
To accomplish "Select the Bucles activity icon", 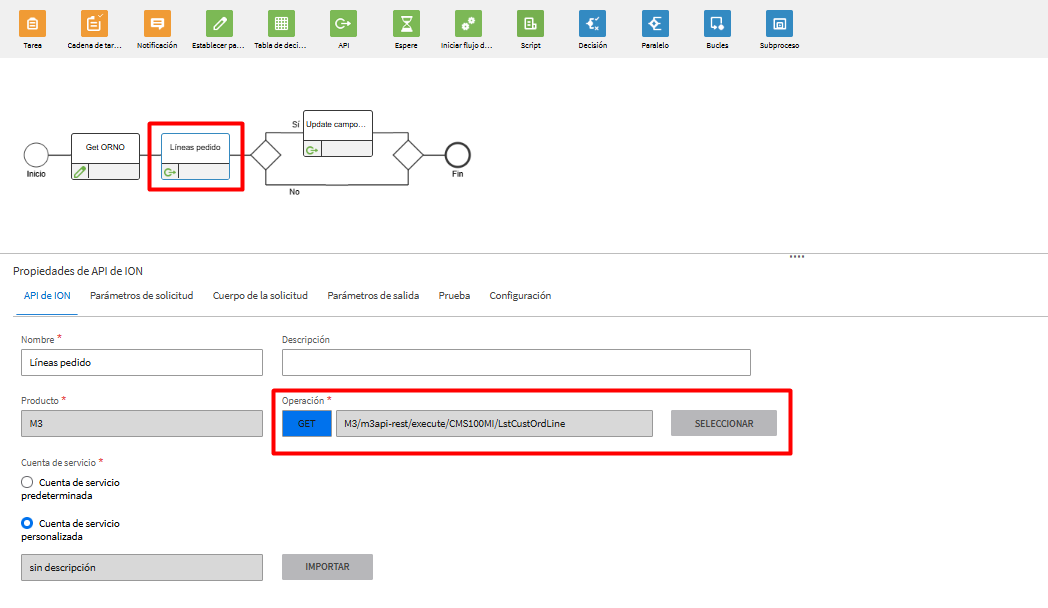I will (717, 24).
